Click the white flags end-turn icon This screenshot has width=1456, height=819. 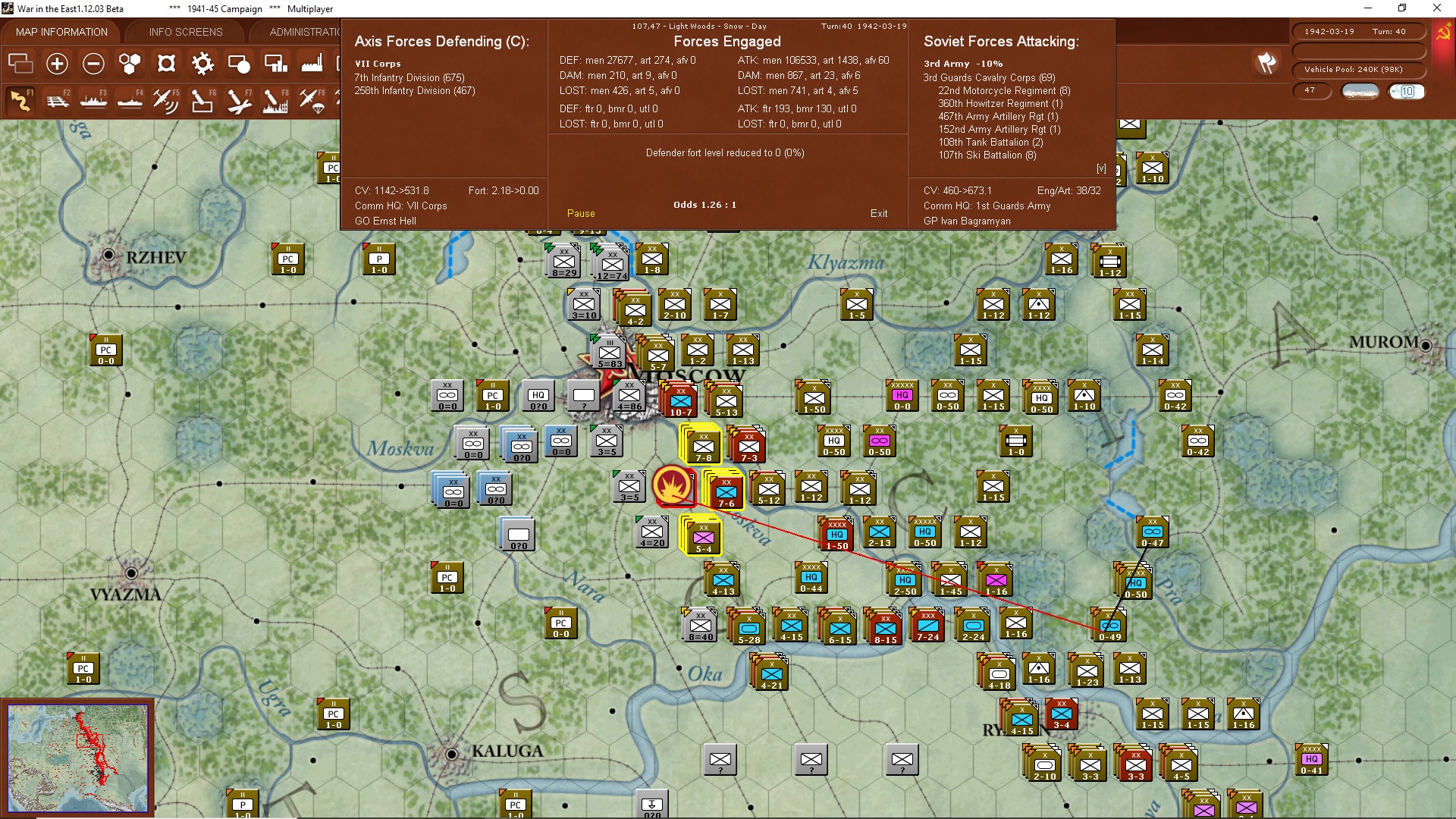click(x=1266, y=63)
